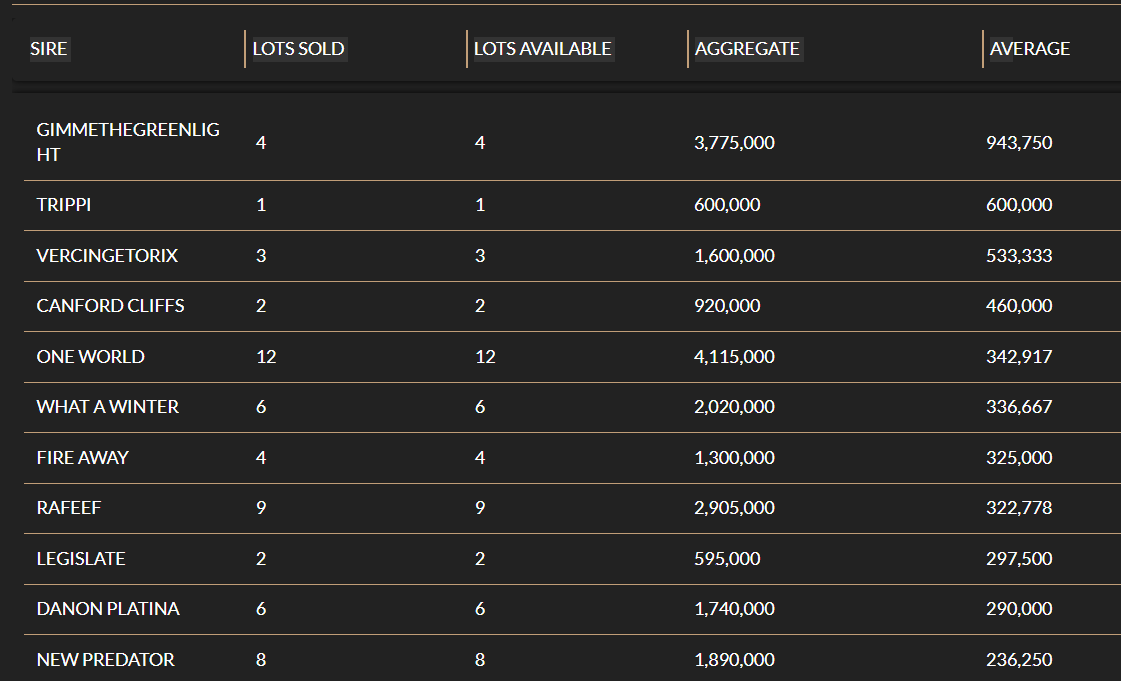The width and height of the screenshot is (1121, 681).
Task: Select the NEW PREDATOR sire name
Action: point(105,660)
